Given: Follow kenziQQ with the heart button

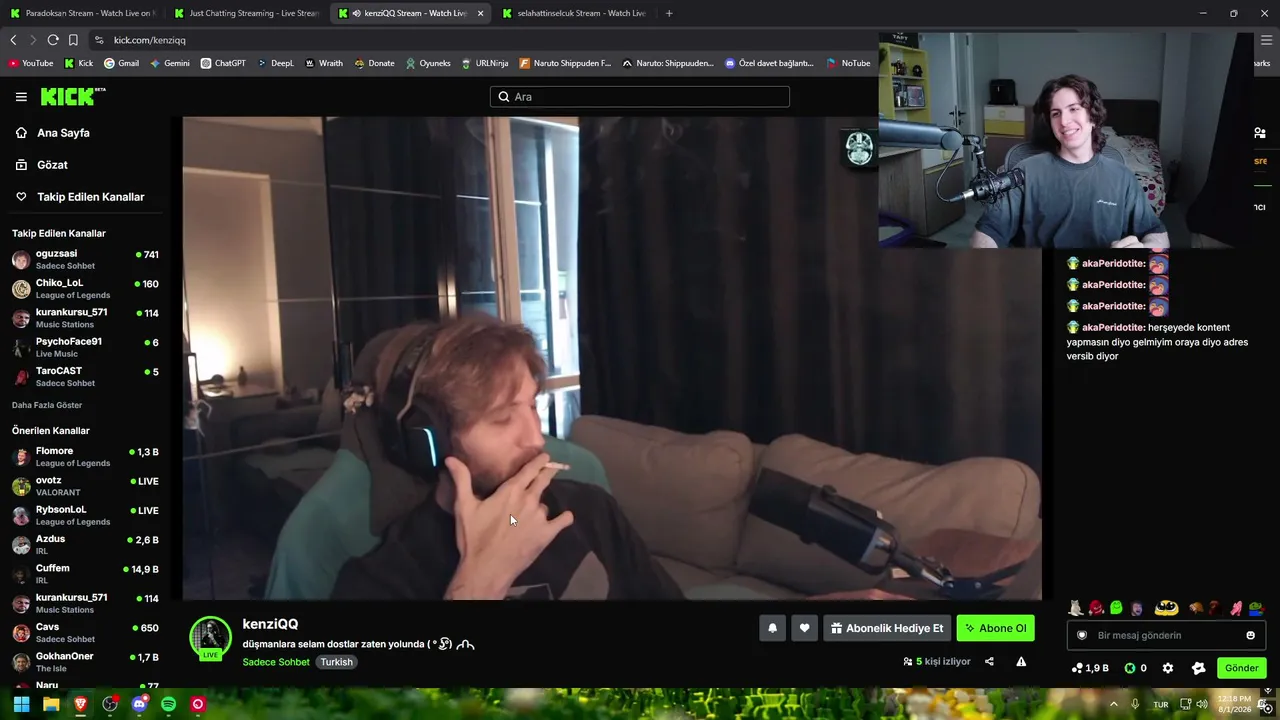Looking at the screenshot, I should [x=804, y=628].
